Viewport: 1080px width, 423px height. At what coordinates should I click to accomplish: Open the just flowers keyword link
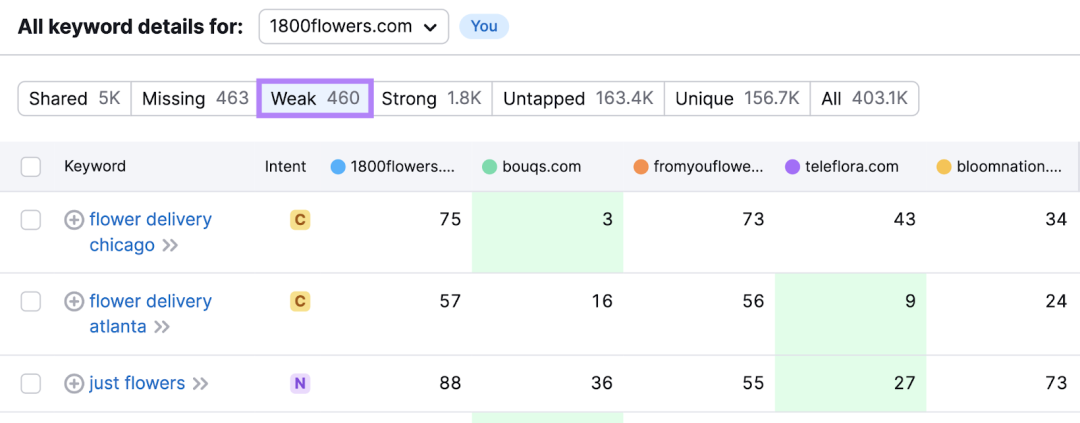pyautogui.click(x=137, y=383)
